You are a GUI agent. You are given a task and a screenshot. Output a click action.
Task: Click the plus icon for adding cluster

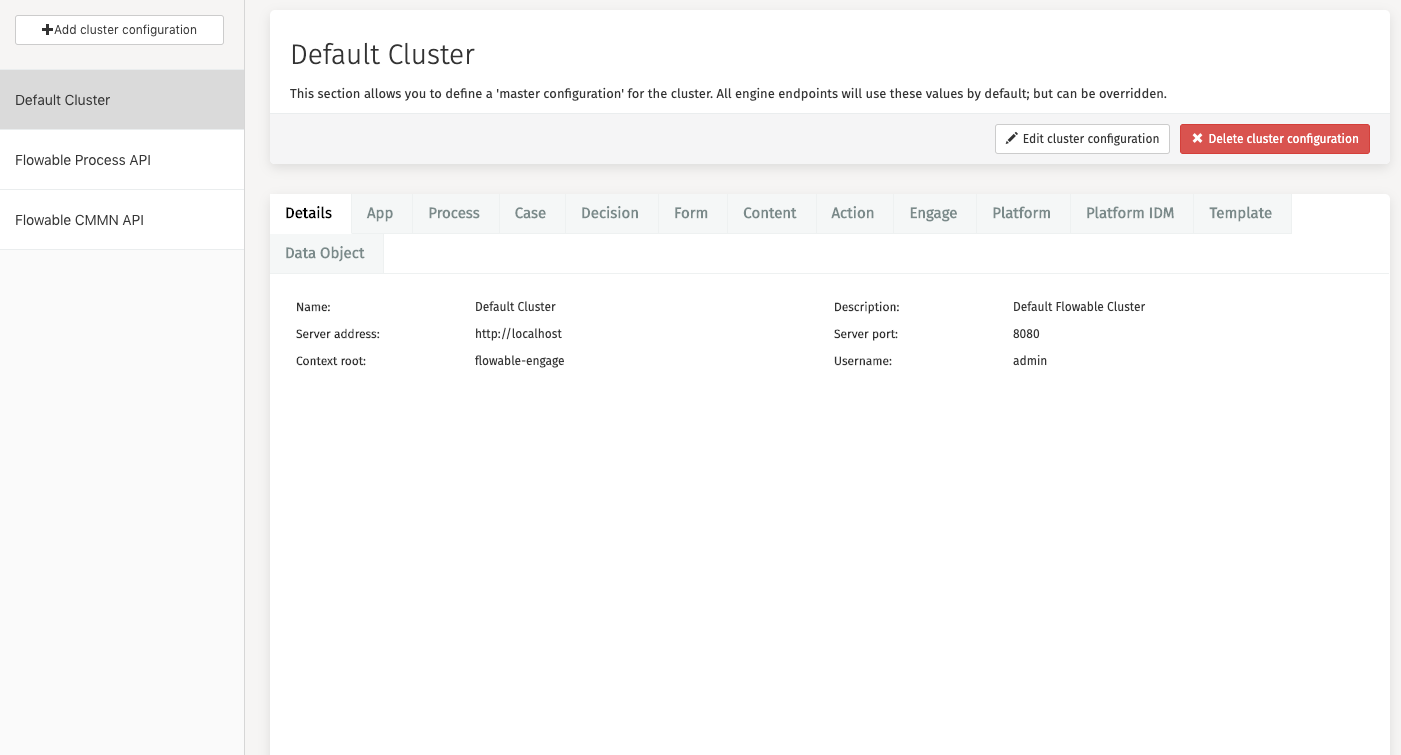click(x=47, y=30)
